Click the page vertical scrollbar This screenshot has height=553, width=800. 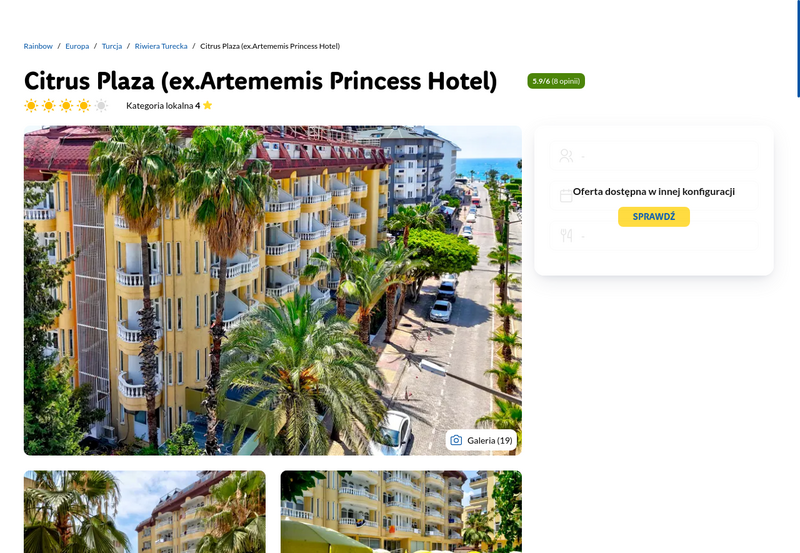coord(798,48)
